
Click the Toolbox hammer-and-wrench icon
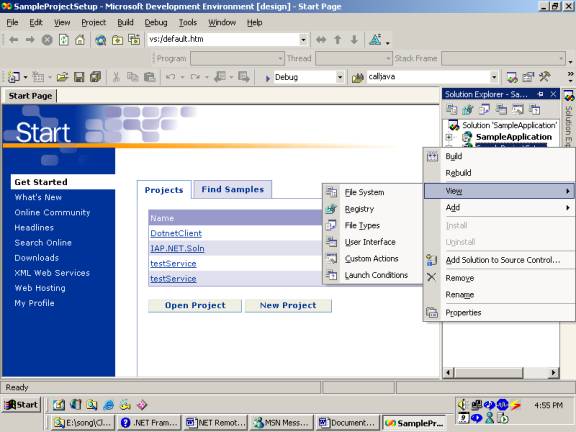[544, 77]
